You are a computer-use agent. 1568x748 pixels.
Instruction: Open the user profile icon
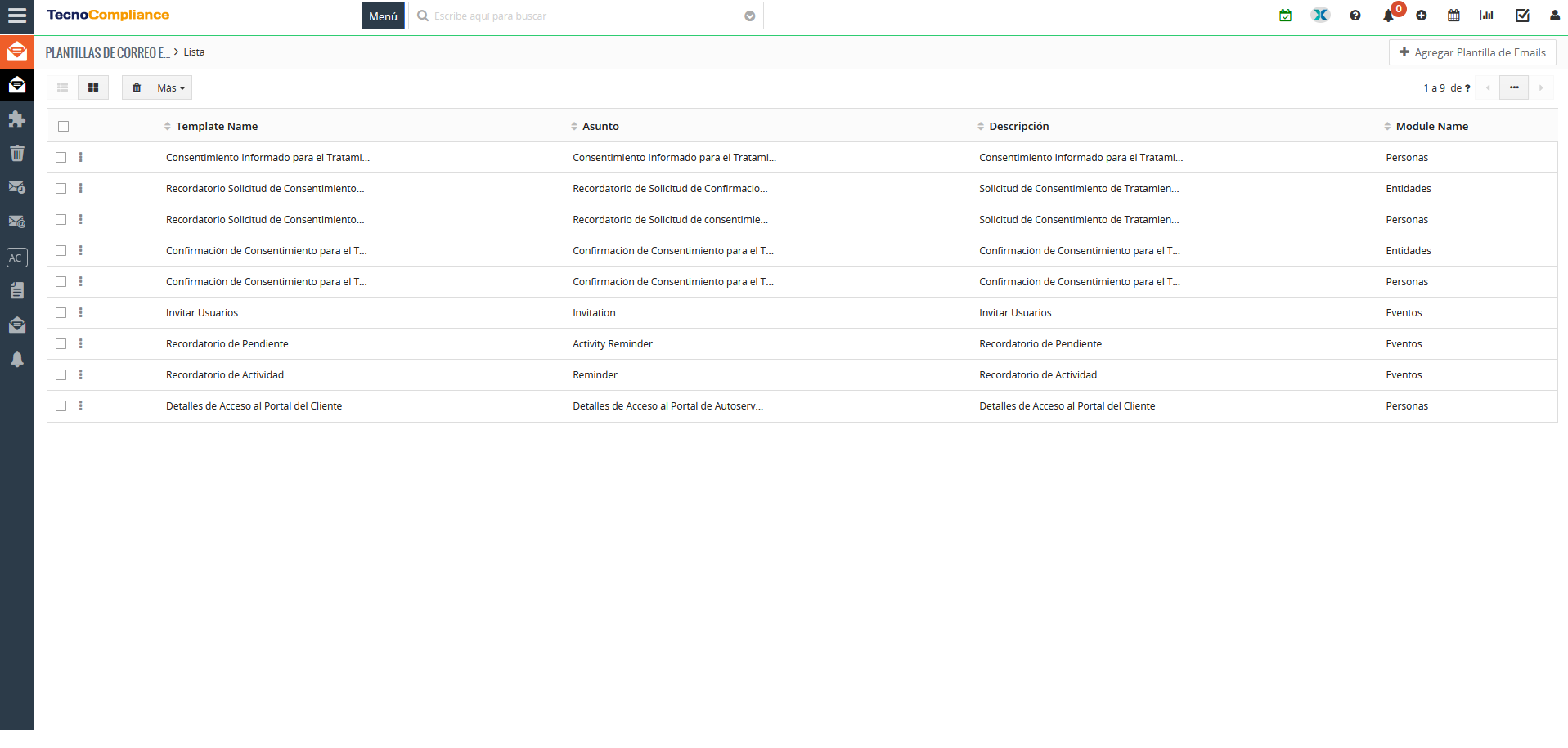pos(1555,16)
